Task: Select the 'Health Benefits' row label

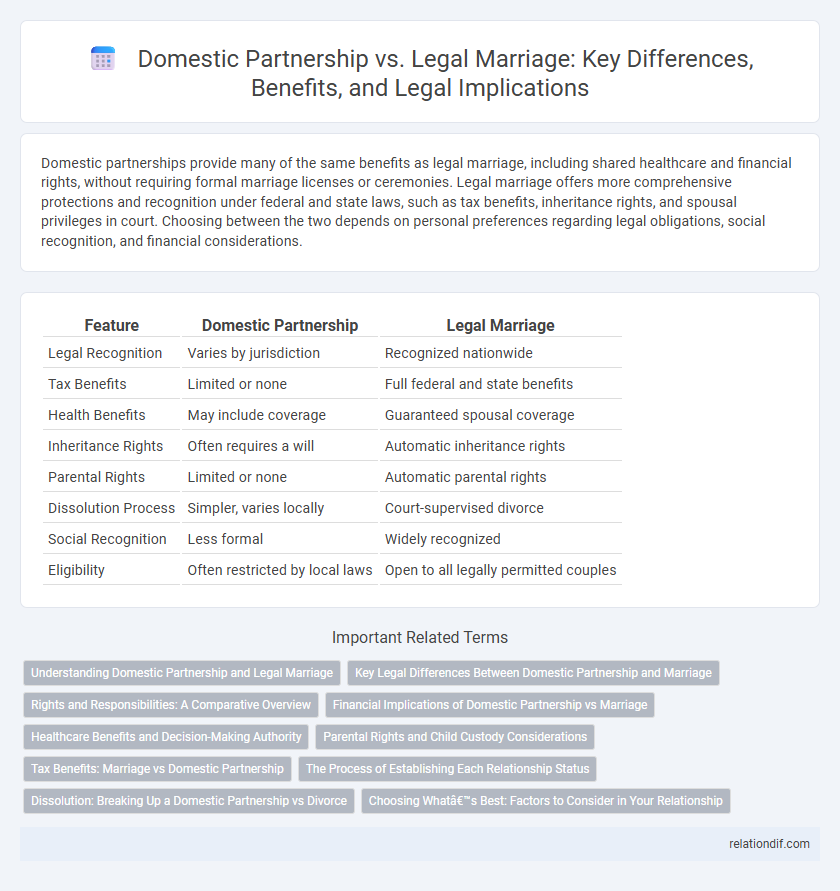Action: click(97, 415)
